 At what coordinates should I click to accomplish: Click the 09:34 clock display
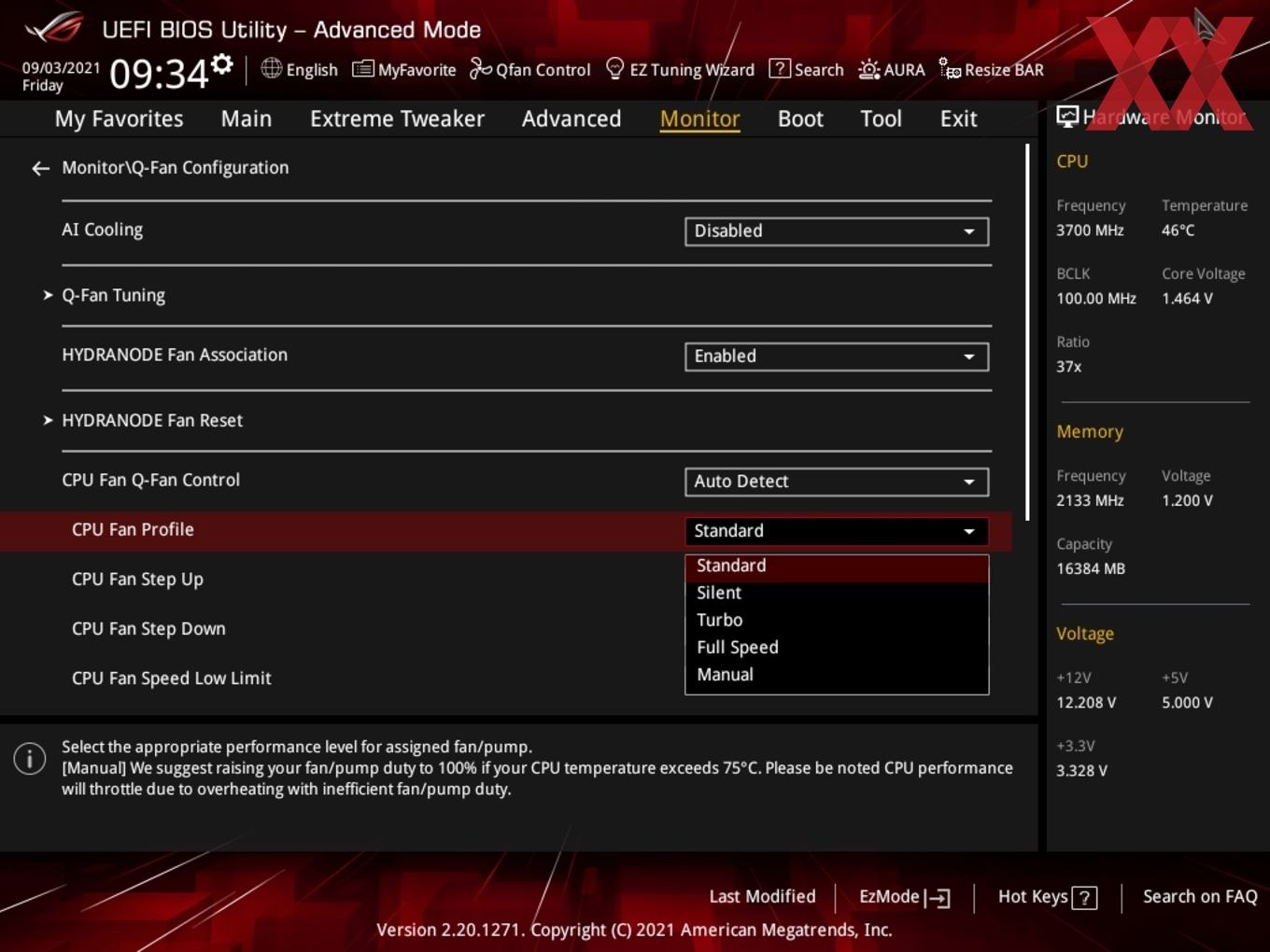tap(159, 73)
